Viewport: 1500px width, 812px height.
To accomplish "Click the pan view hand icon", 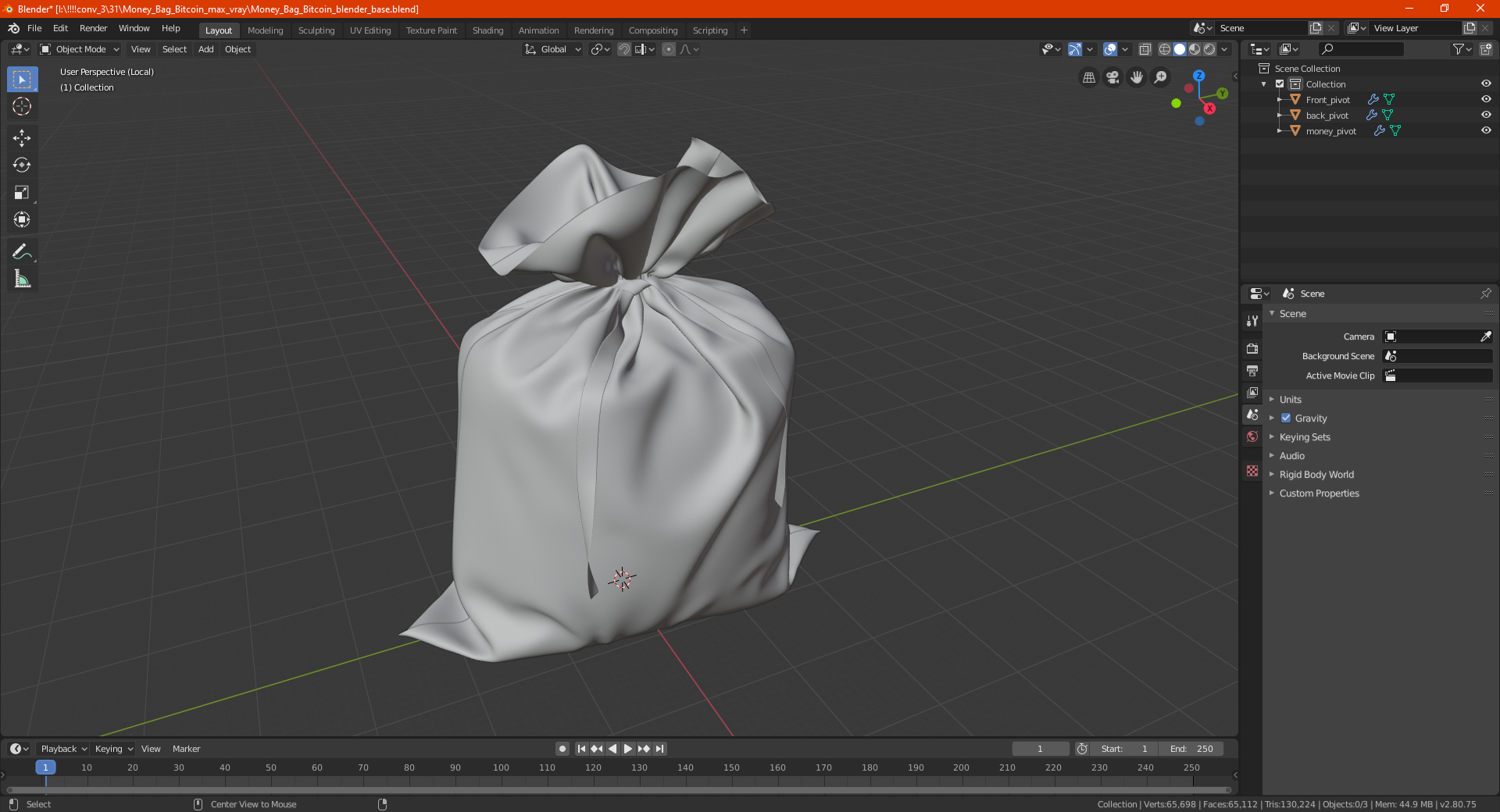I will (x=1137, y=77).
